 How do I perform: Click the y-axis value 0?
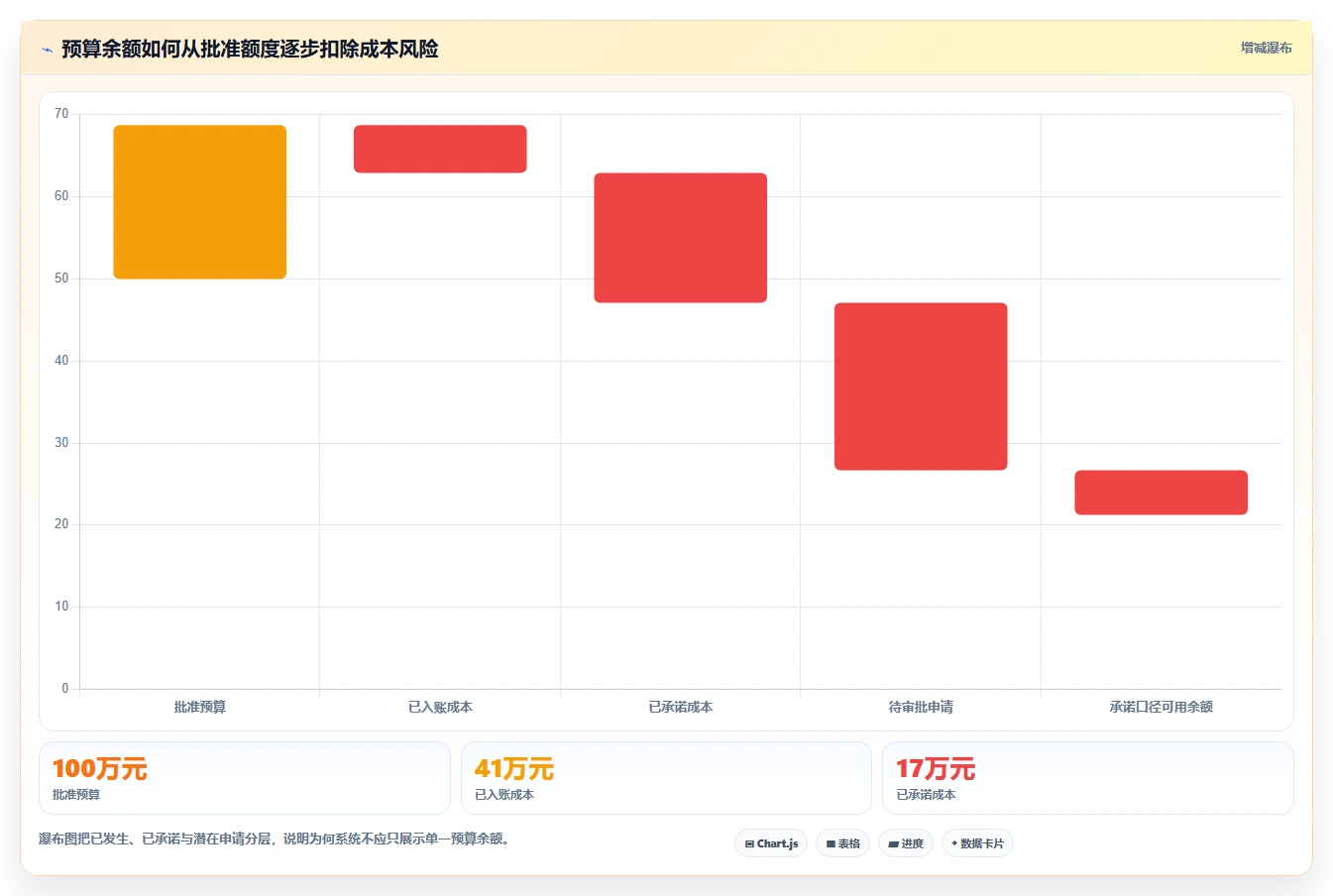[x=65, y=689]
